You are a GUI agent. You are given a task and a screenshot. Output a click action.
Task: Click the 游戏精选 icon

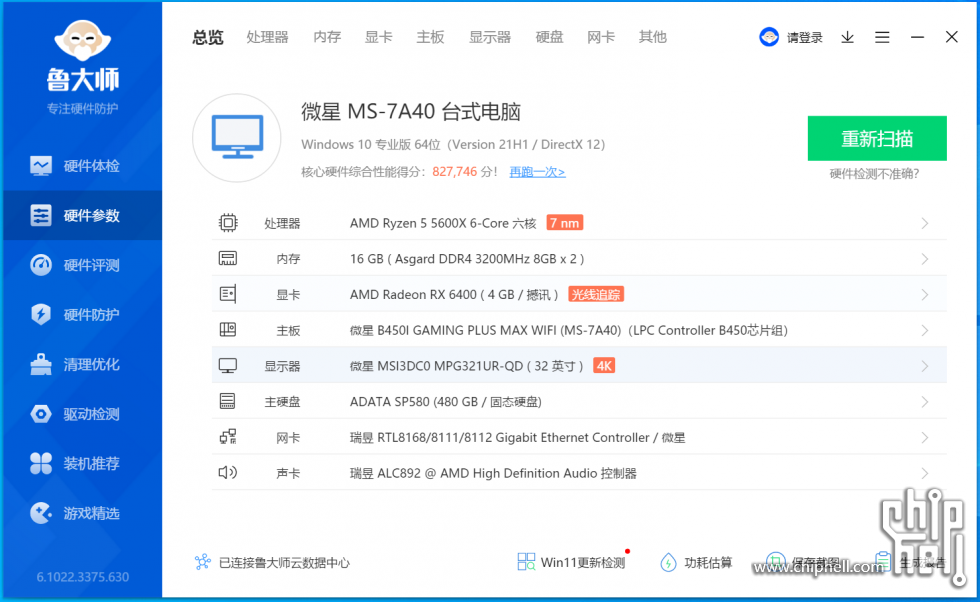(x=41, y=513)
